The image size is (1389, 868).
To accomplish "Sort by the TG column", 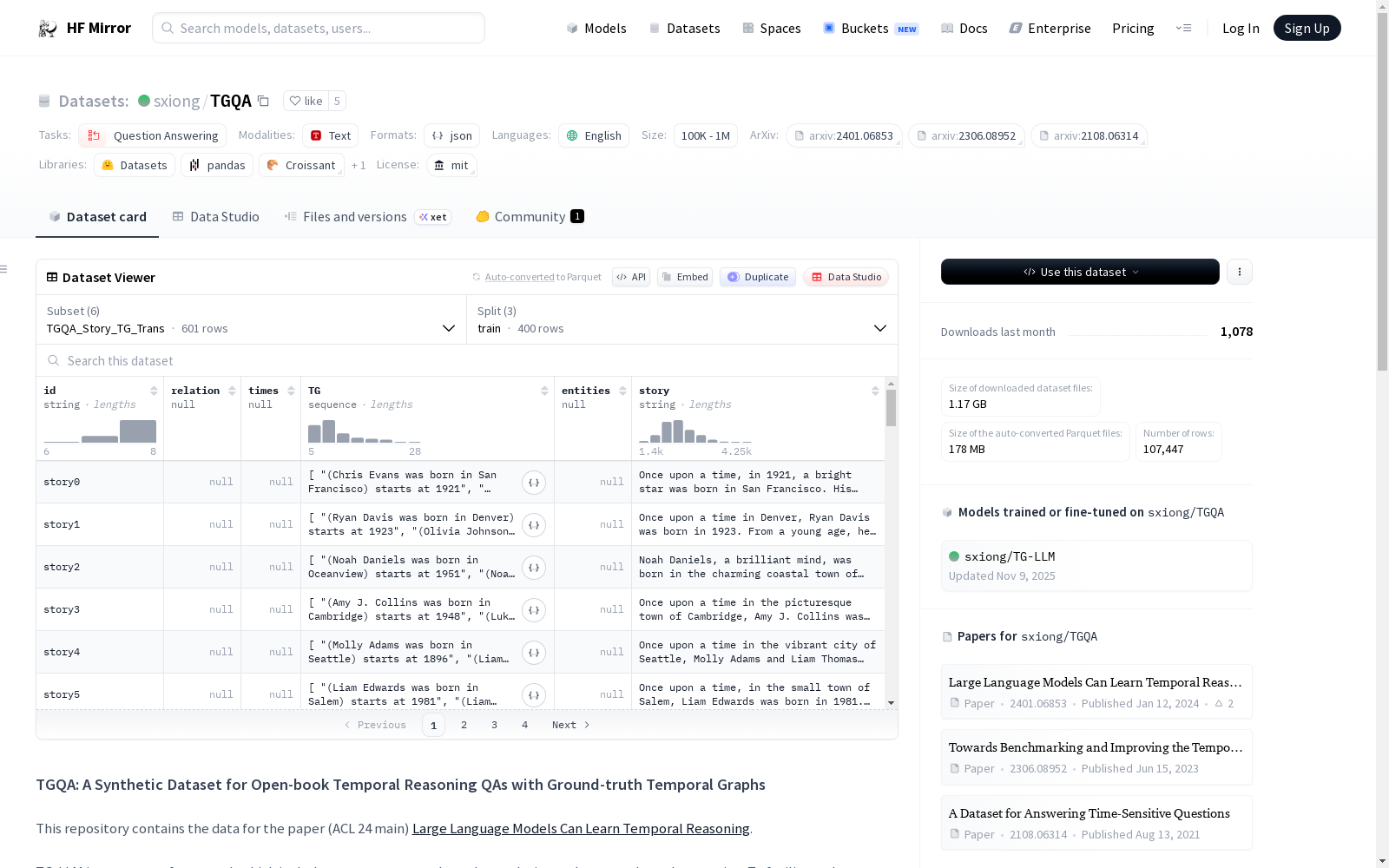I will point(544,391).
